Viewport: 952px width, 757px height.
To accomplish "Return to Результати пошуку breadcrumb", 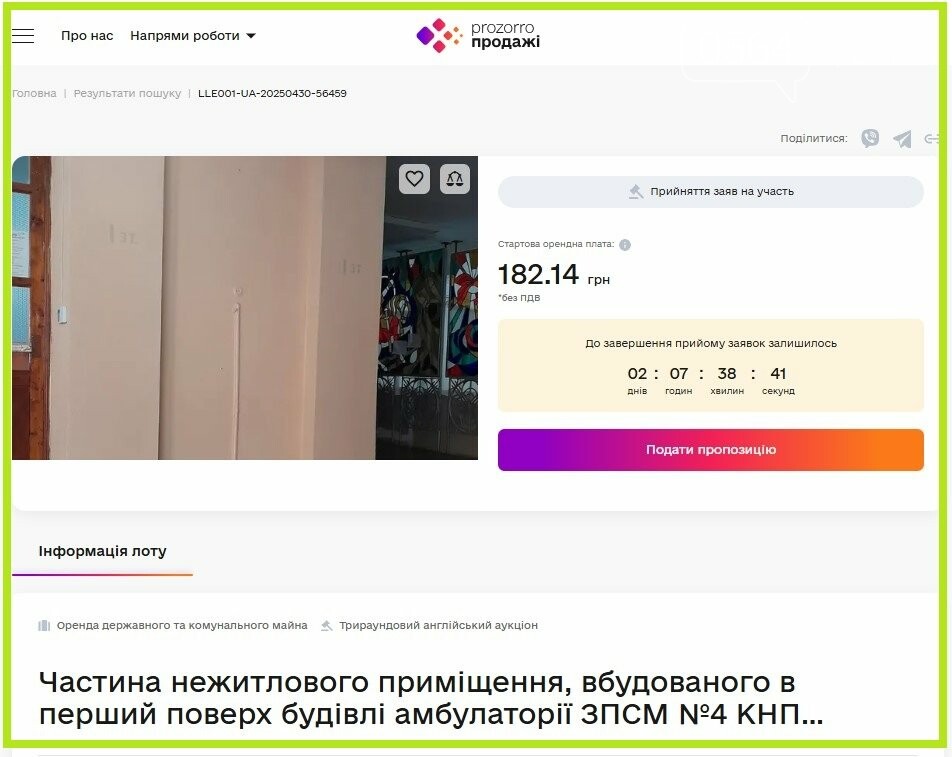I will pyautogui.click(x=128, y=93).
